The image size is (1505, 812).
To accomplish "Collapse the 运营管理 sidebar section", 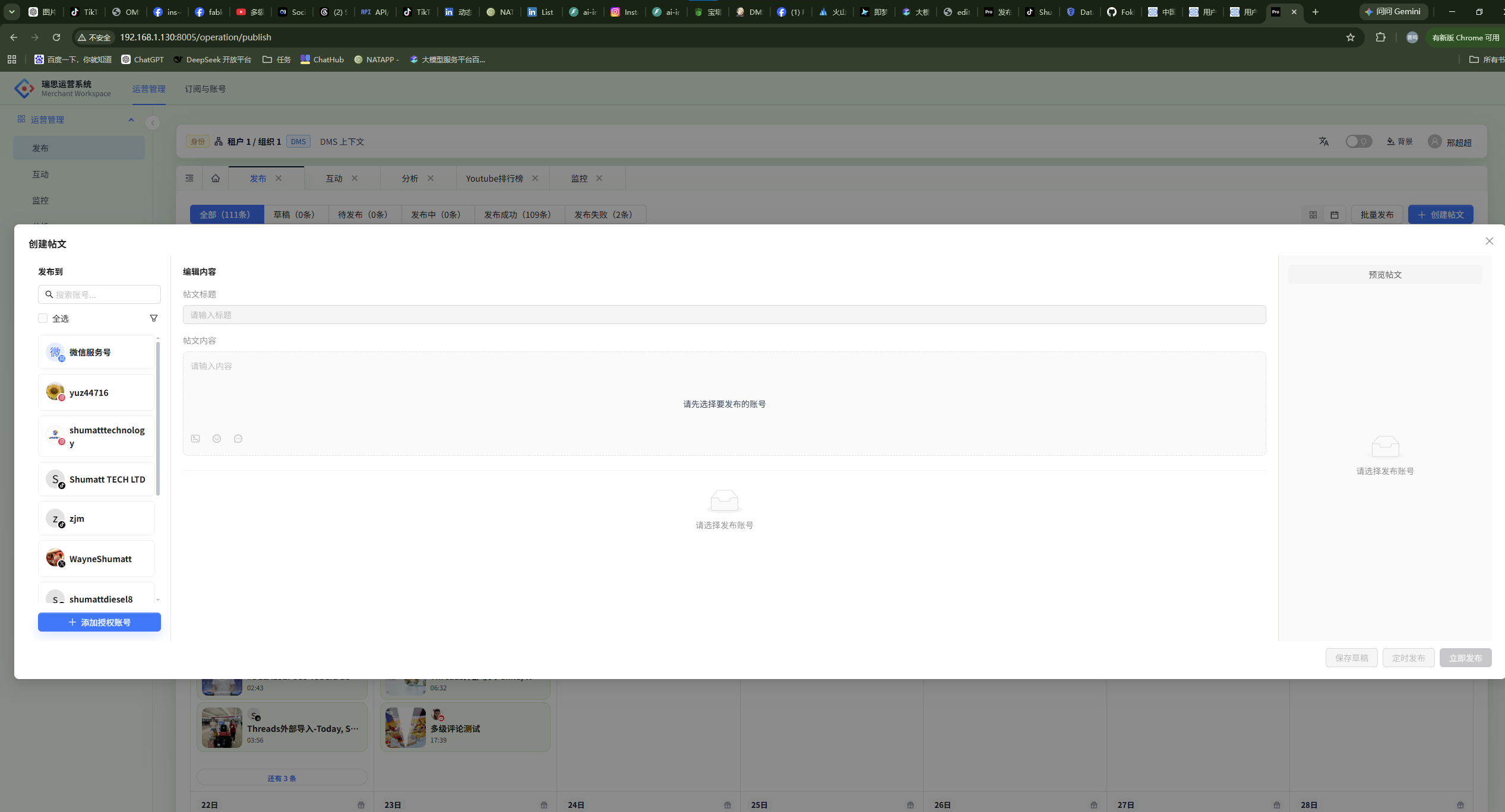I will click(x=131, y=120).
